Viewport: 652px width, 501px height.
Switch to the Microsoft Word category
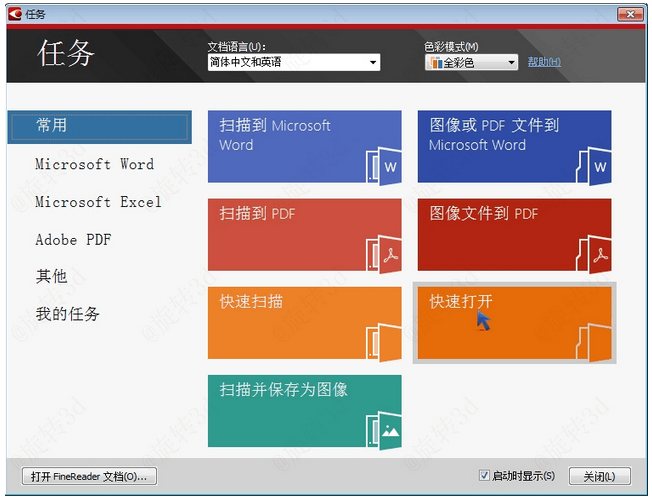pos(94,164)
